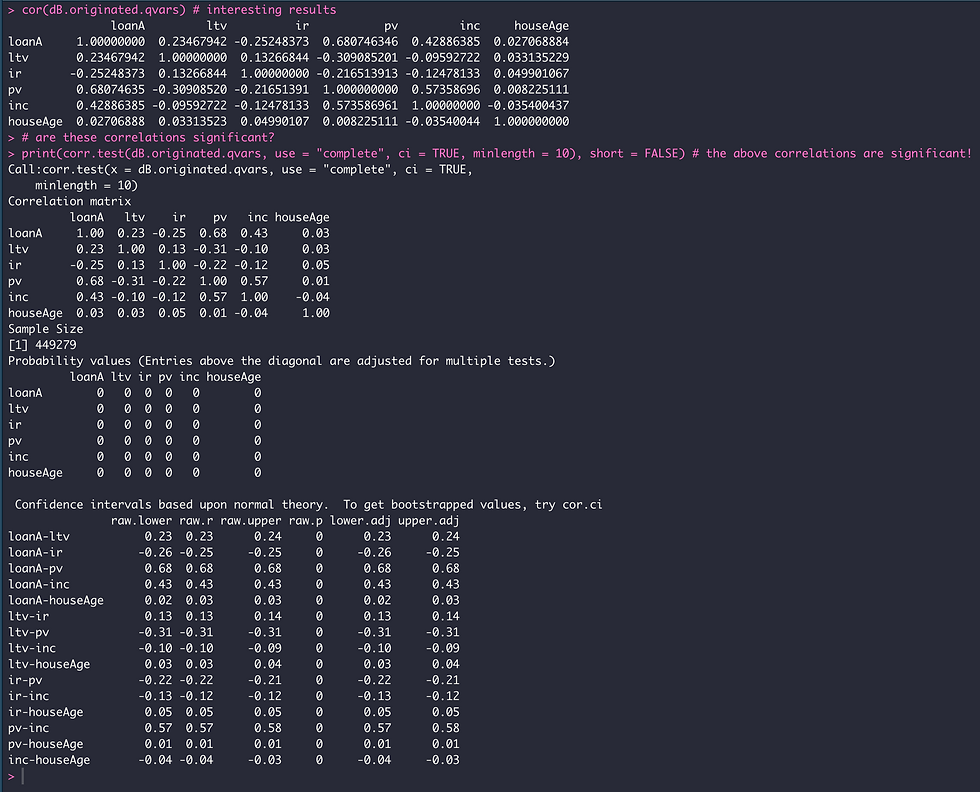Click the 'loanA-ltv' row label
The height and width of the screenshot is (792, 980).
[x=39, y=536]
